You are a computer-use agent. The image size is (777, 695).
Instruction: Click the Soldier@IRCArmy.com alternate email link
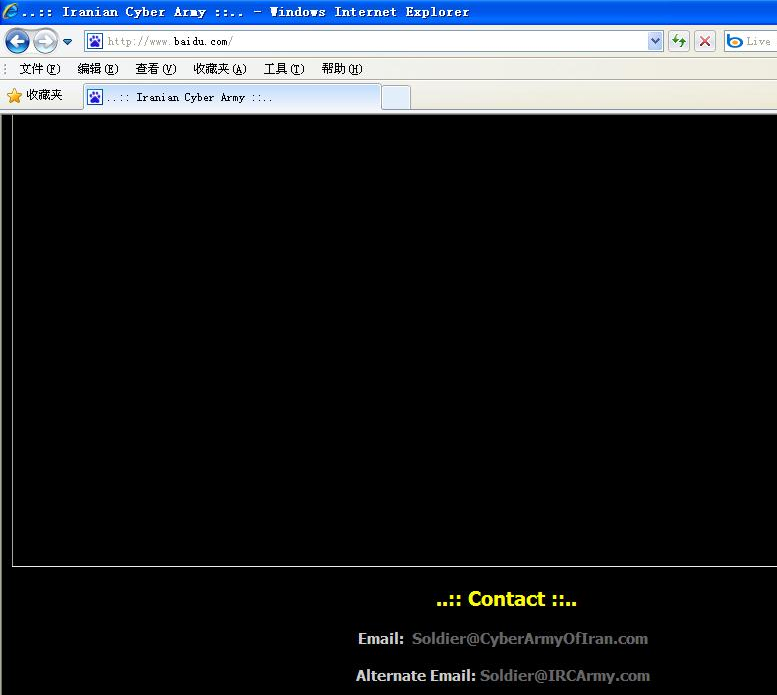tap(564, 676)
